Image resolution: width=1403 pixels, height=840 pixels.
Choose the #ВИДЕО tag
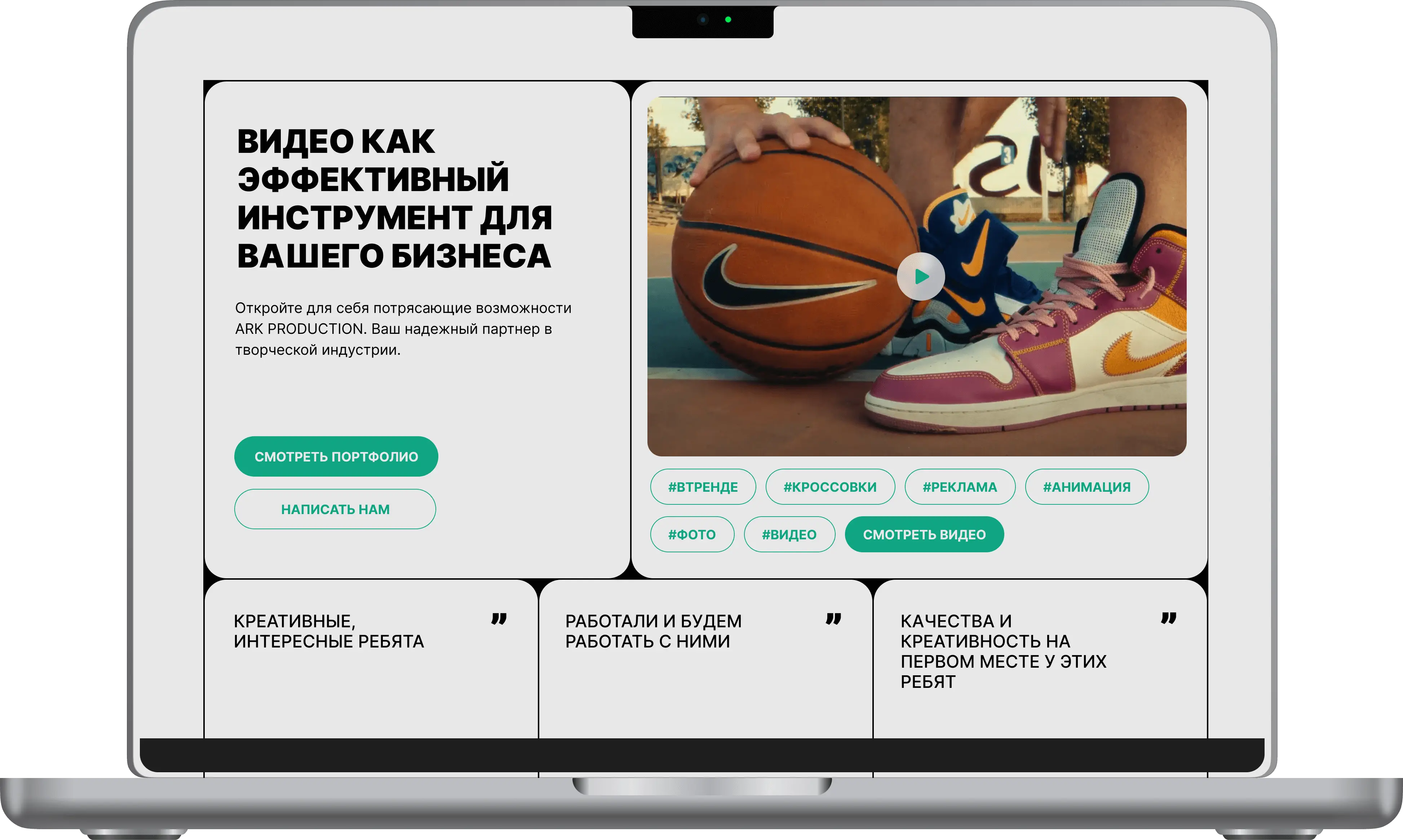point(789,534)
